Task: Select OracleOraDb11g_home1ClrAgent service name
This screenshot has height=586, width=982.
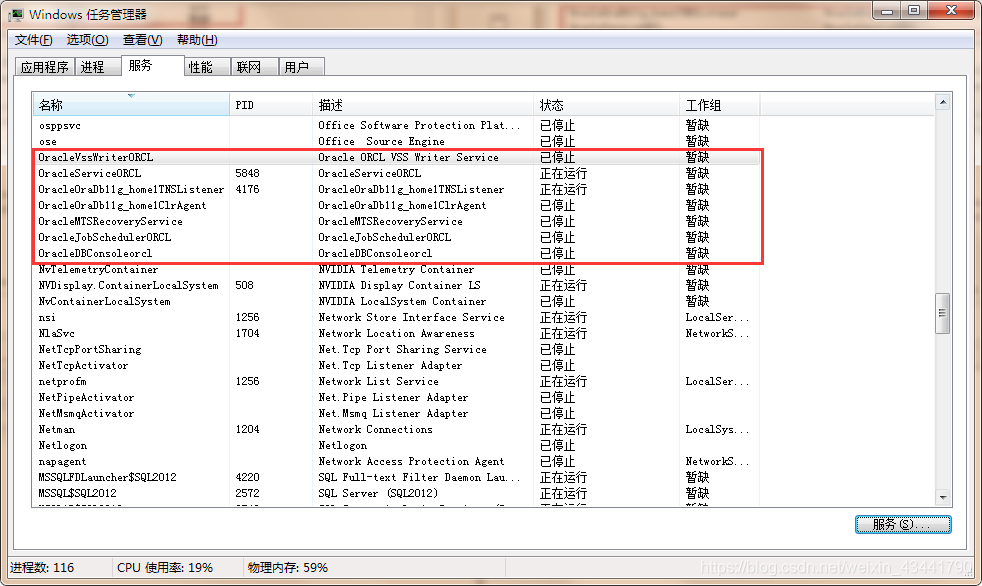Action: point(122,205)
